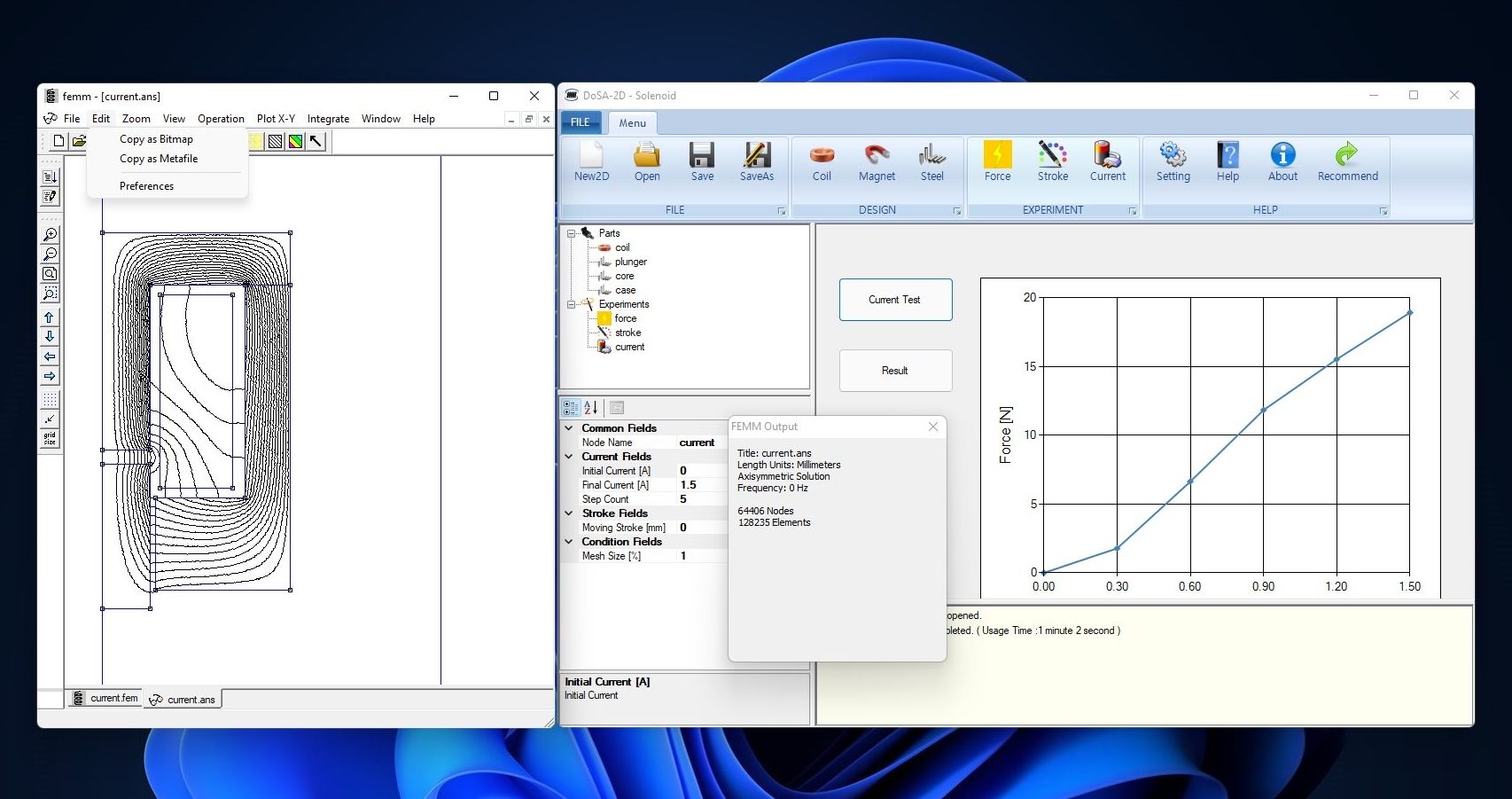
Task: Click femm zoom-to-fit natural view icon
Action: pyautogui.click(x=50, y=274)
